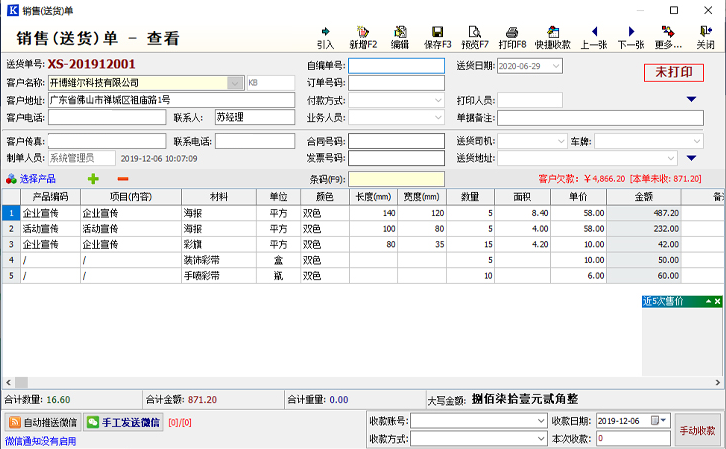Click the horizontal scrollbar right arrow
The height and width of the screenshot is (449, 726).
[718, 382]
